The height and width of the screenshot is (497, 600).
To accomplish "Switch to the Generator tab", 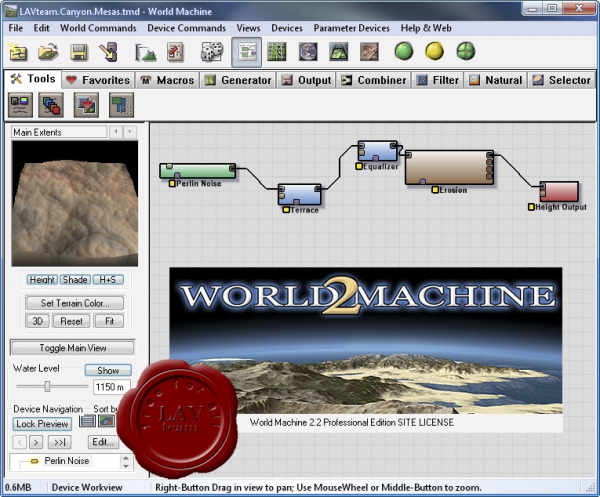I will click(238, 80).
